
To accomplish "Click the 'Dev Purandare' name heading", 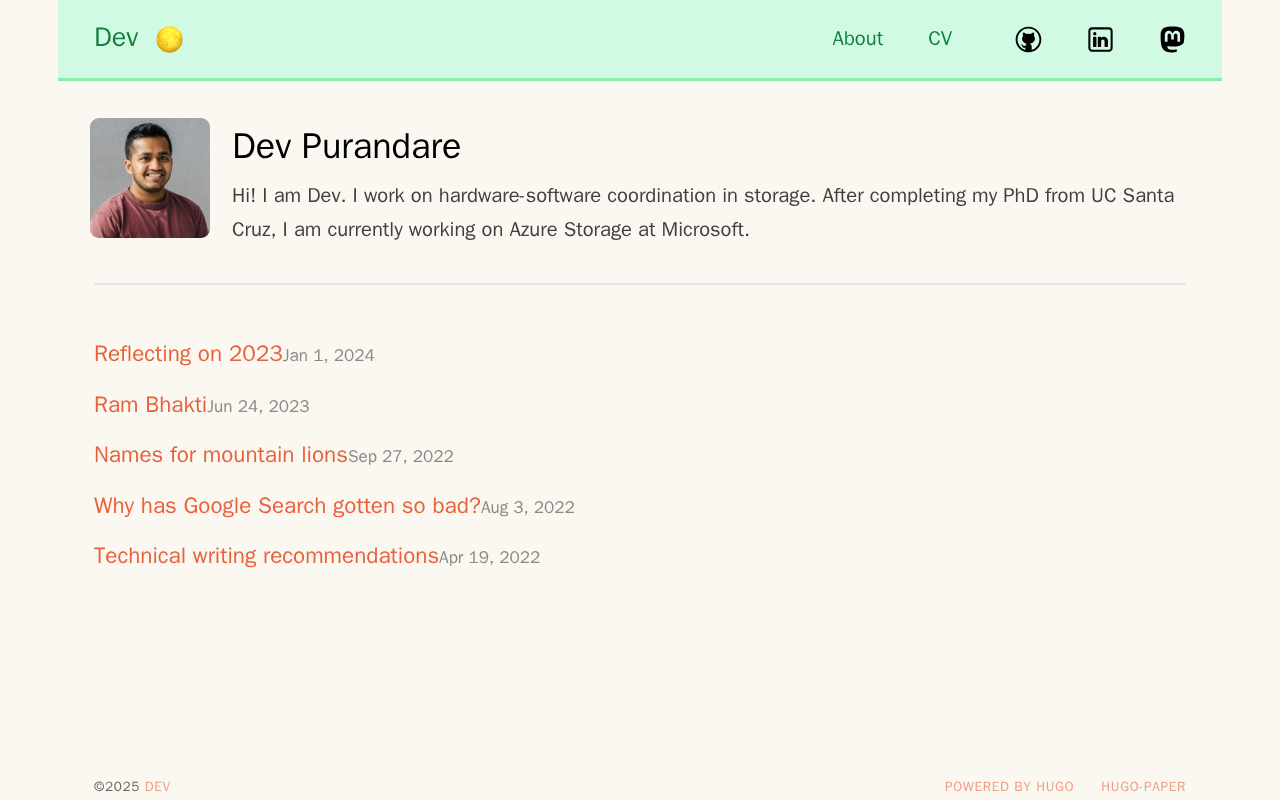I will (x=346, y=147).
